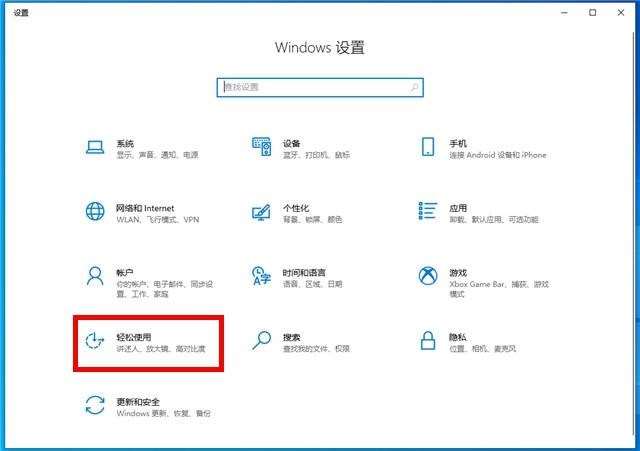Click the 更新和安全 refresh arrows icon
The width and height of the screenshot is (640, 451).
click(x=95, y=405)
